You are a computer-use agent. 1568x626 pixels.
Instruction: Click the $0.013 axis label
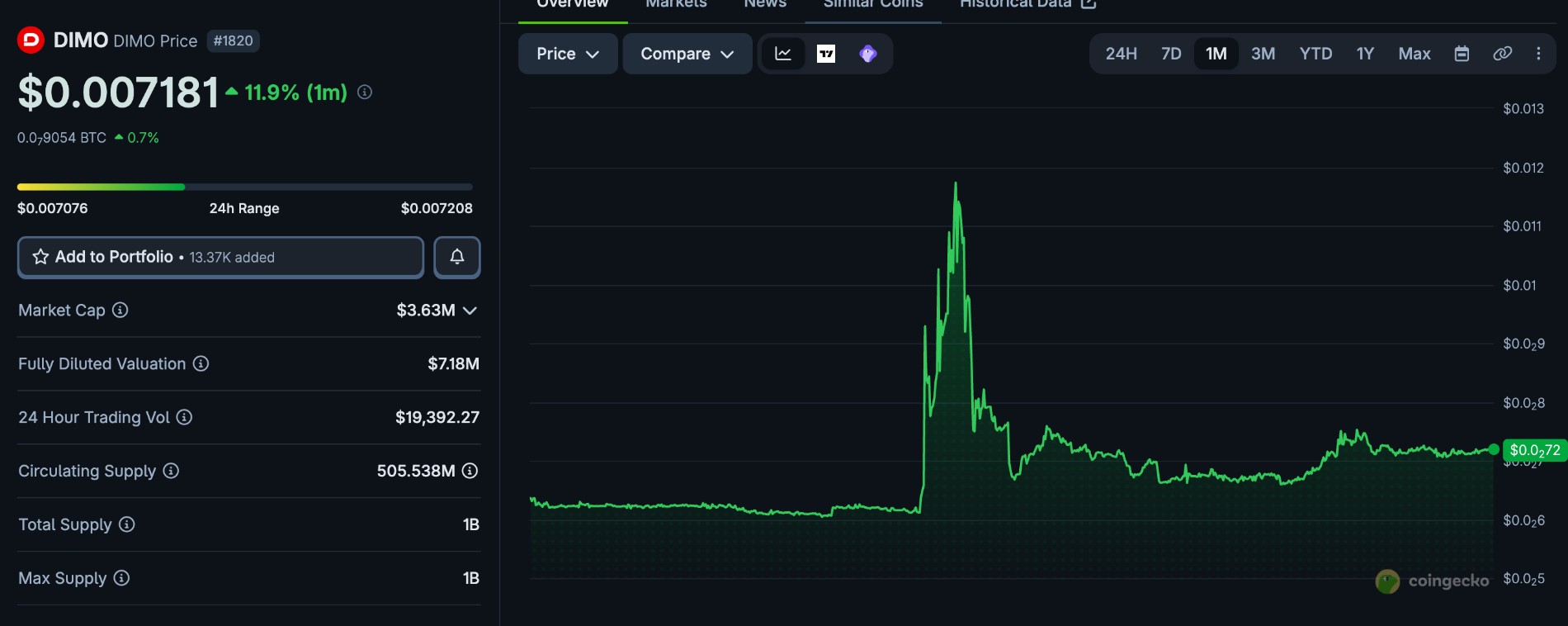(1523, 108)
